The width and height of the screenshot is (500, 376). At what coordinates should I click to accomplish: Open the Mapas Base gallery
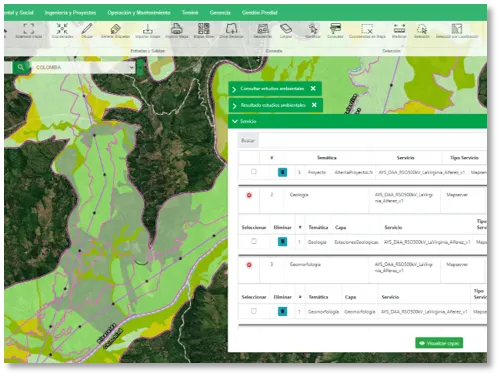pyautogui.click(x=204, y=28)
